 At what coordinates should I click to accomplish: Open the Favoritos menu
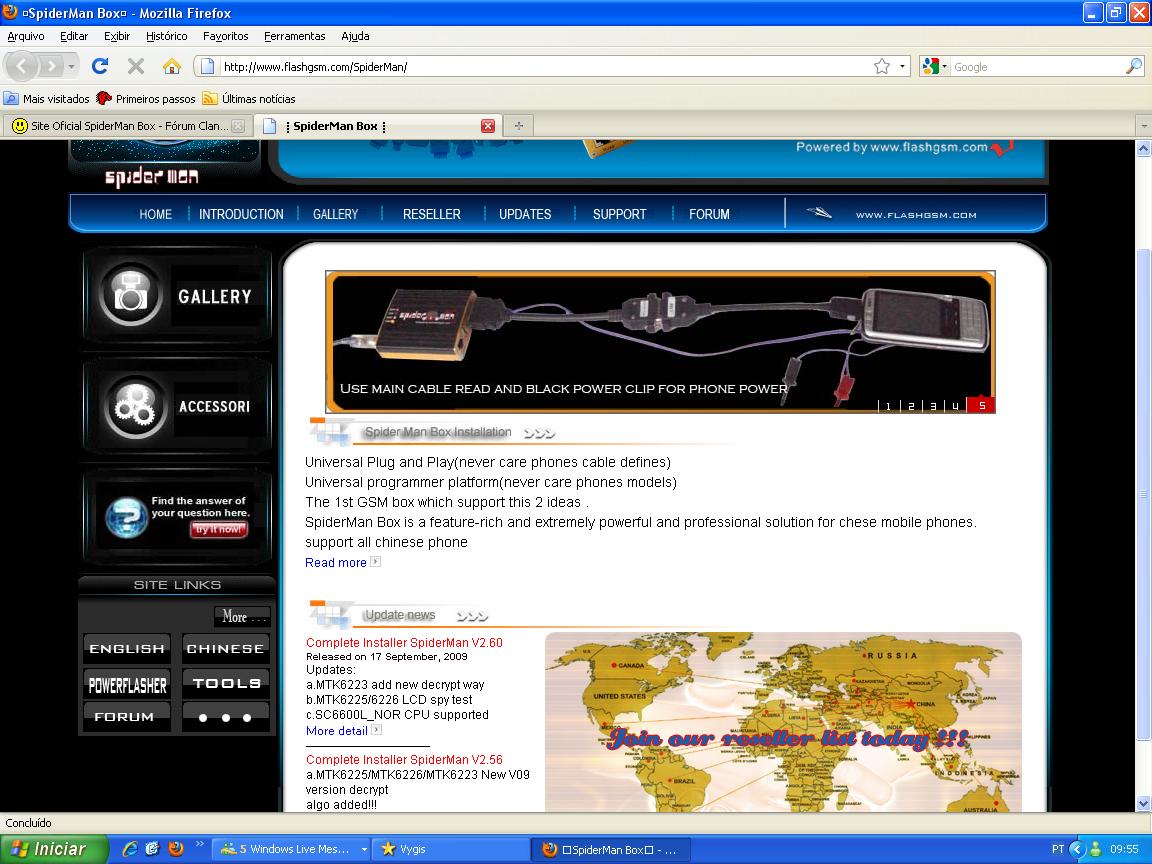226,36
